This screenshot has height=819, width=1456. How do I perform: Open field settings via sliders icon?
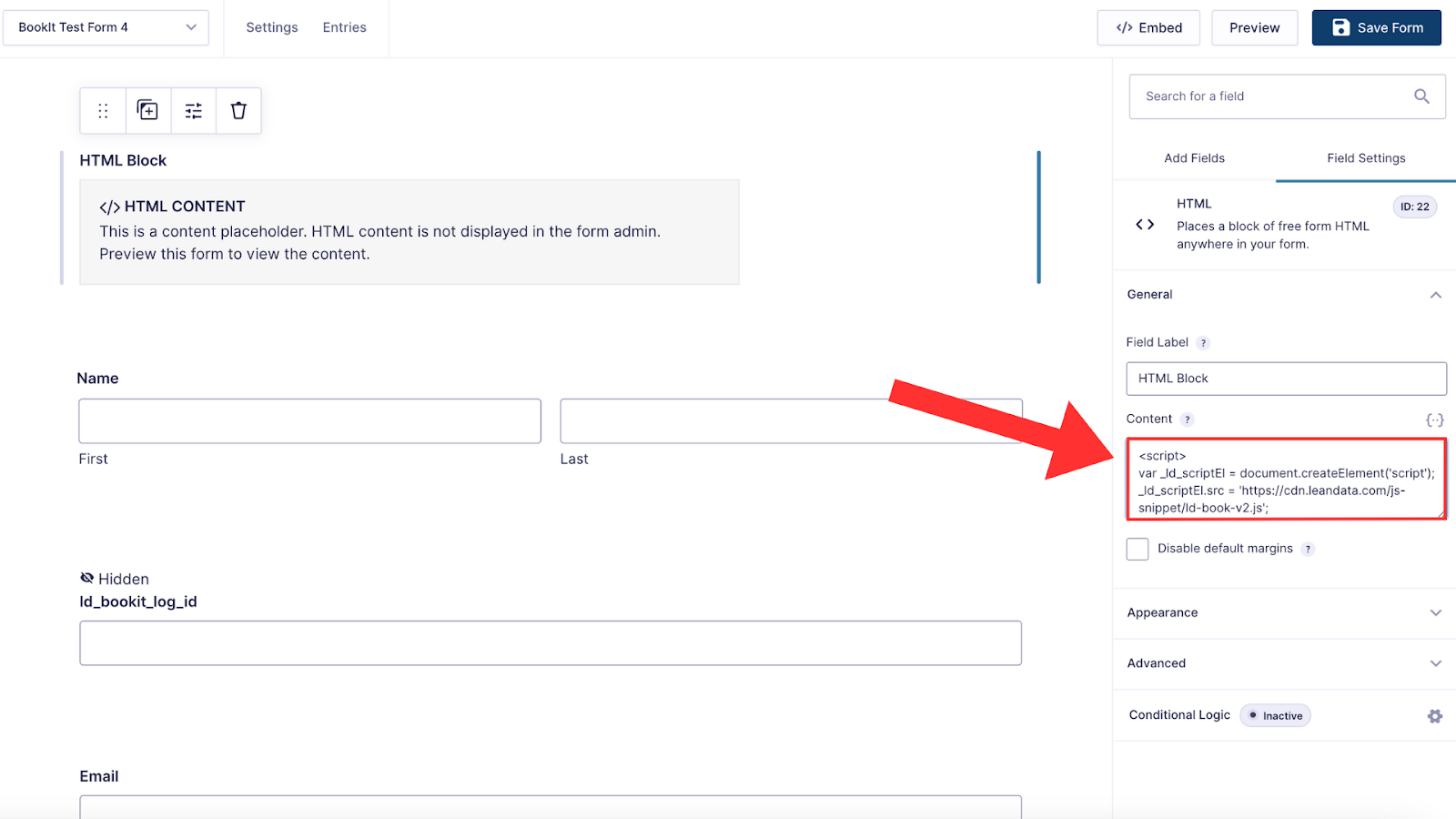tap(194, 111)
